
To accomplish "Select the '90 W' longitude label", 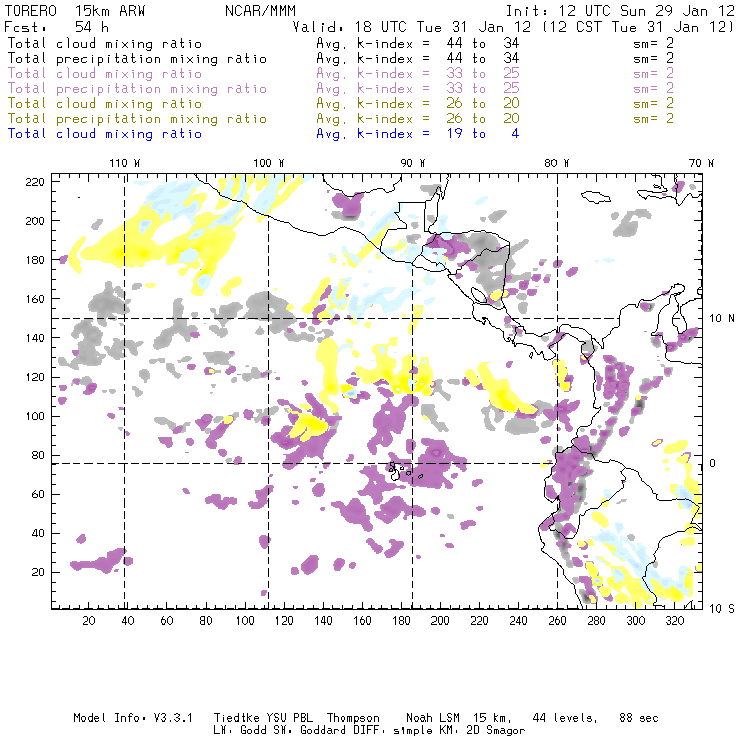I will click(413, 163).
